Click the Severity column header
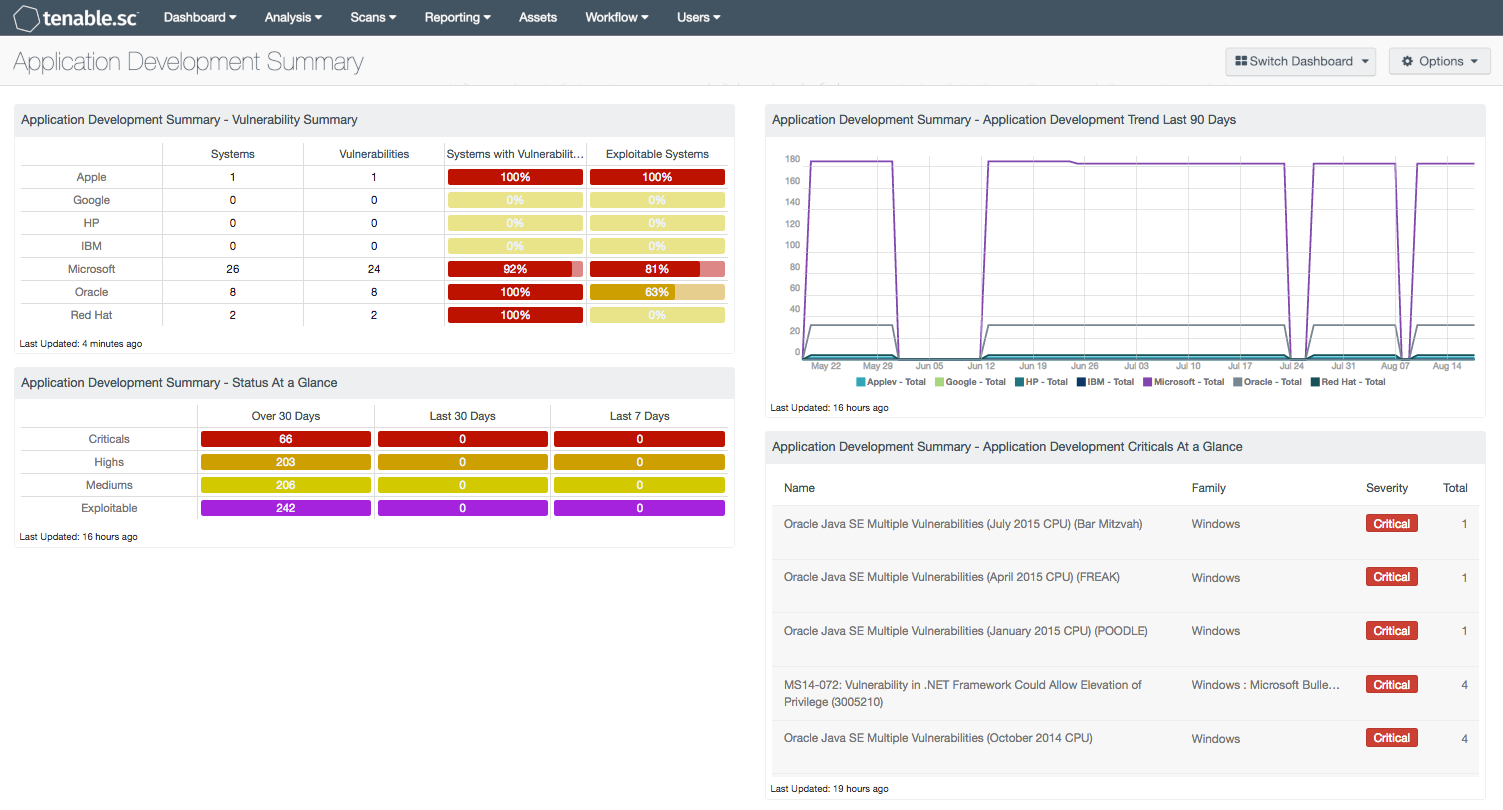The height and width of the screenshot is (810, 1503). coord(1387,488)
